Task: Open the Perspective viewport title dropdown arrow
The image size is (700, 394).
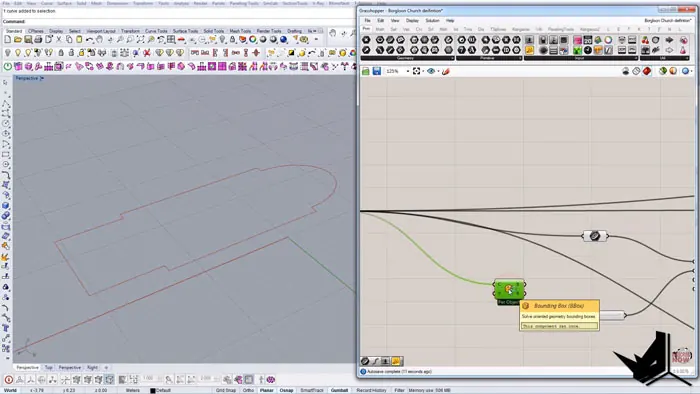Action: (x=42, y=78)
